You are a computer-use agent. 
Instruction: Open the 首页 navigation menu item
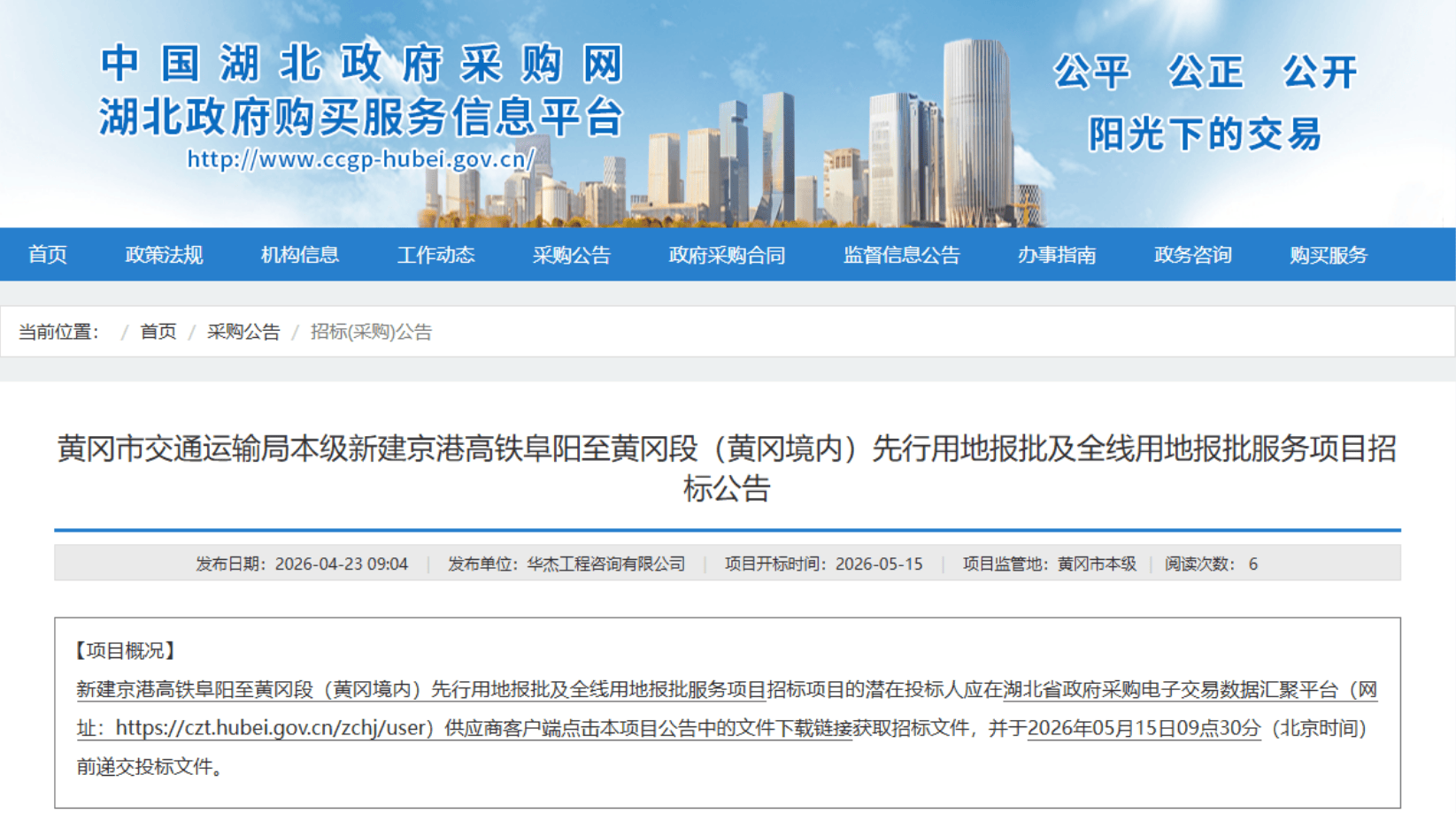[48, 255]
